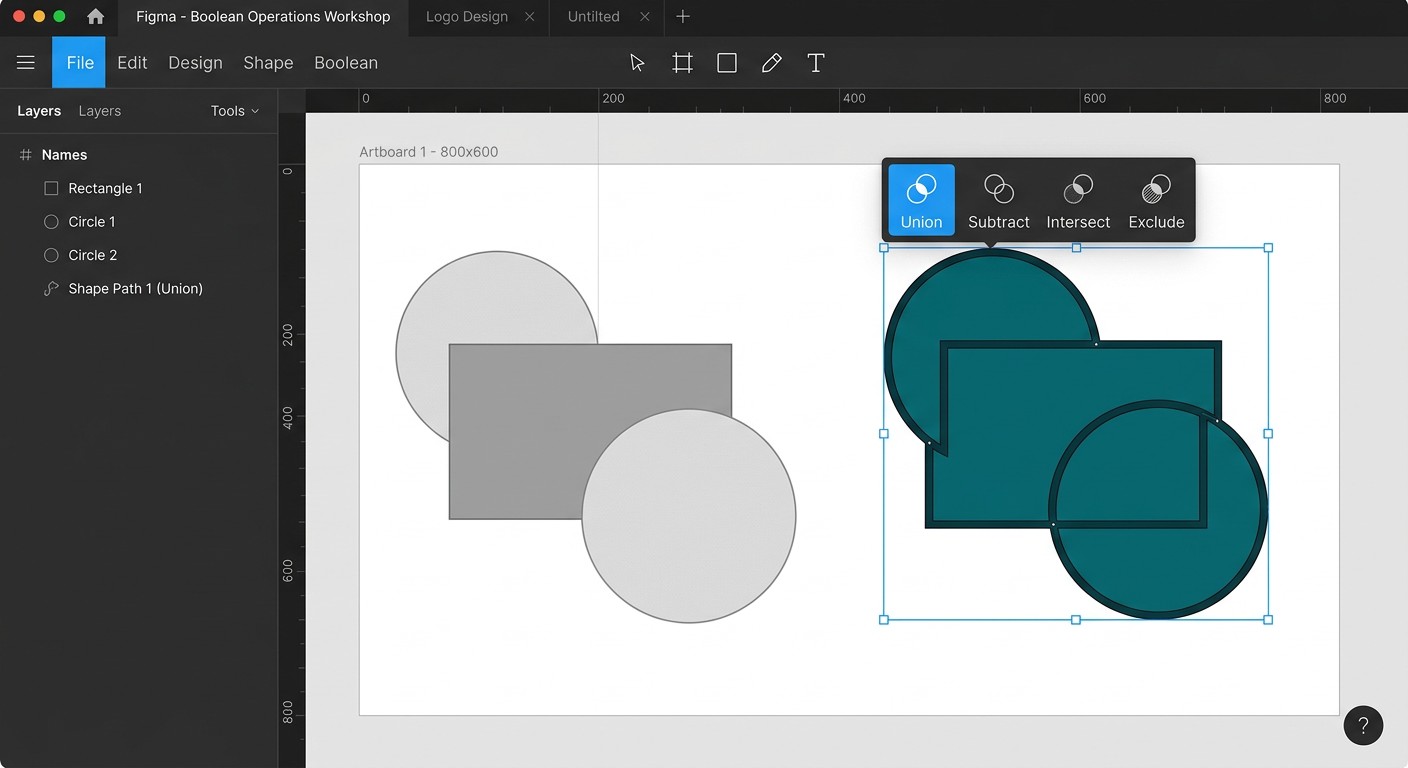Select the Frame tool
Viewport: 1408px width, 768px height.
[682, 63]
